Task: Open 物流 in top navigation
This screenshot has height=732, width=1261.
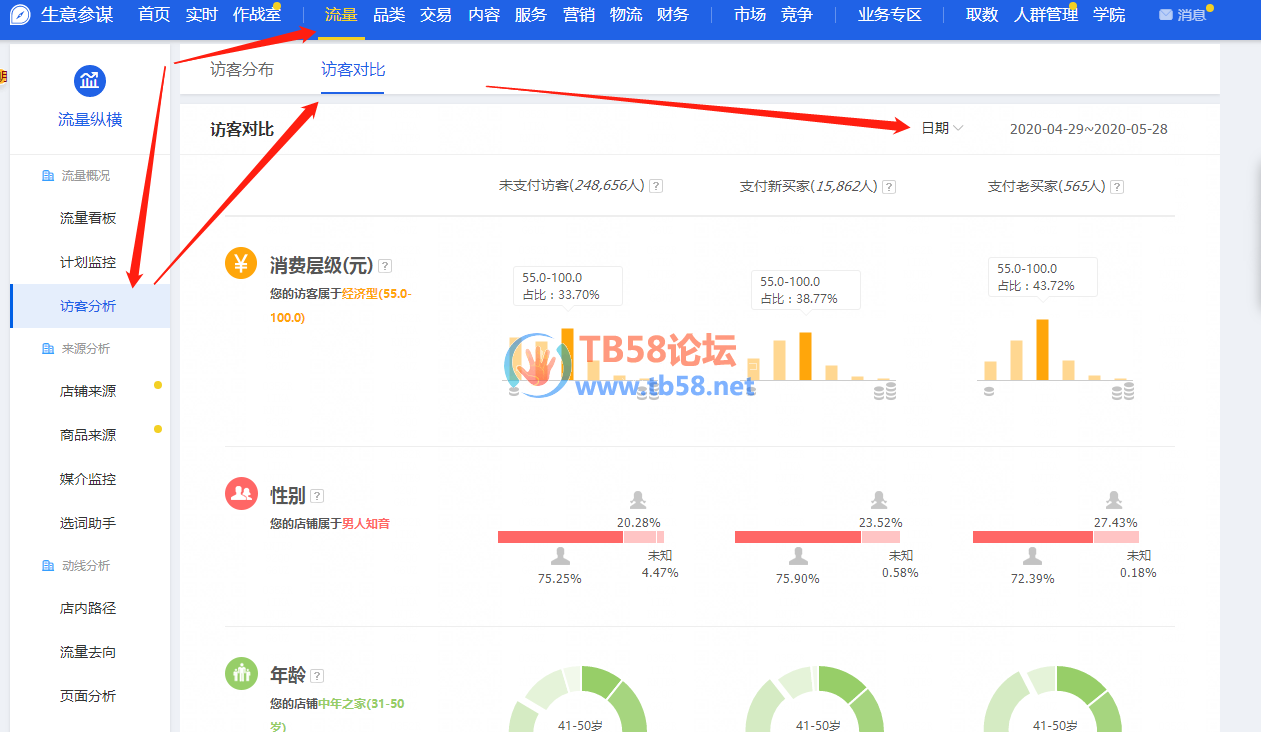Action: tap(626, 15)
